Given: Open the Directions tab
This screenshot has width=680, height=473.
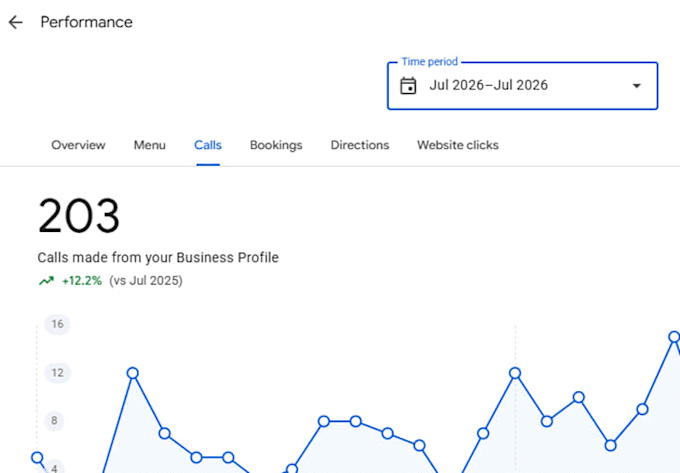Looking at the screenshot, I should point(360,145).
